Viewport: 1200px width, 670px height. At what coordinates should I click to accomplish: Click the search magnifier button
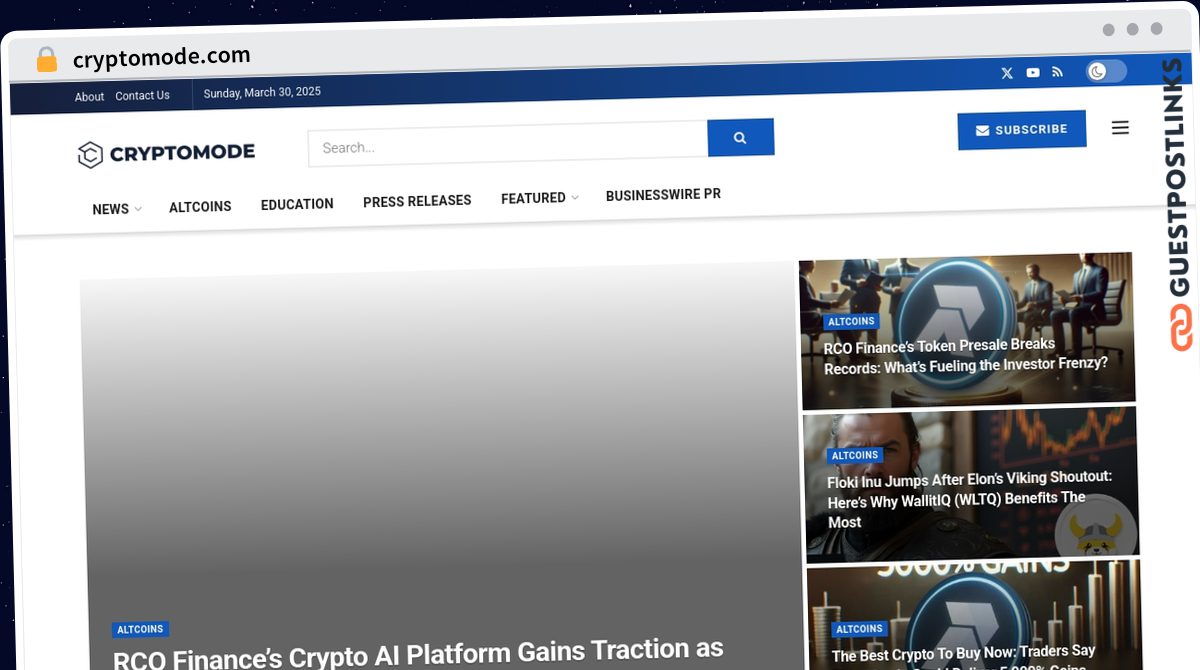[x=740, y=138]
